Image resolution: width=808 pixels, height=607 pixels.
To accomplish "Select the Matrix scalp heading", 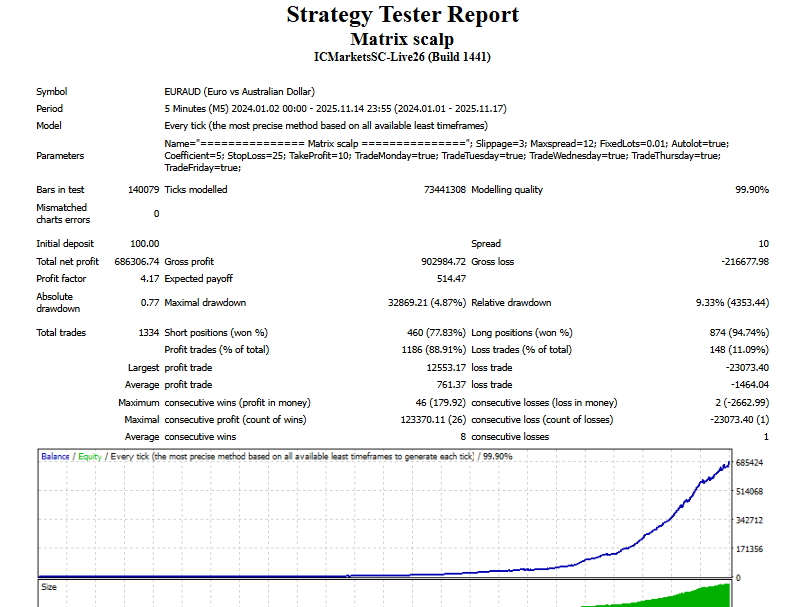I will pyautogui.click(x=402, y=39).
